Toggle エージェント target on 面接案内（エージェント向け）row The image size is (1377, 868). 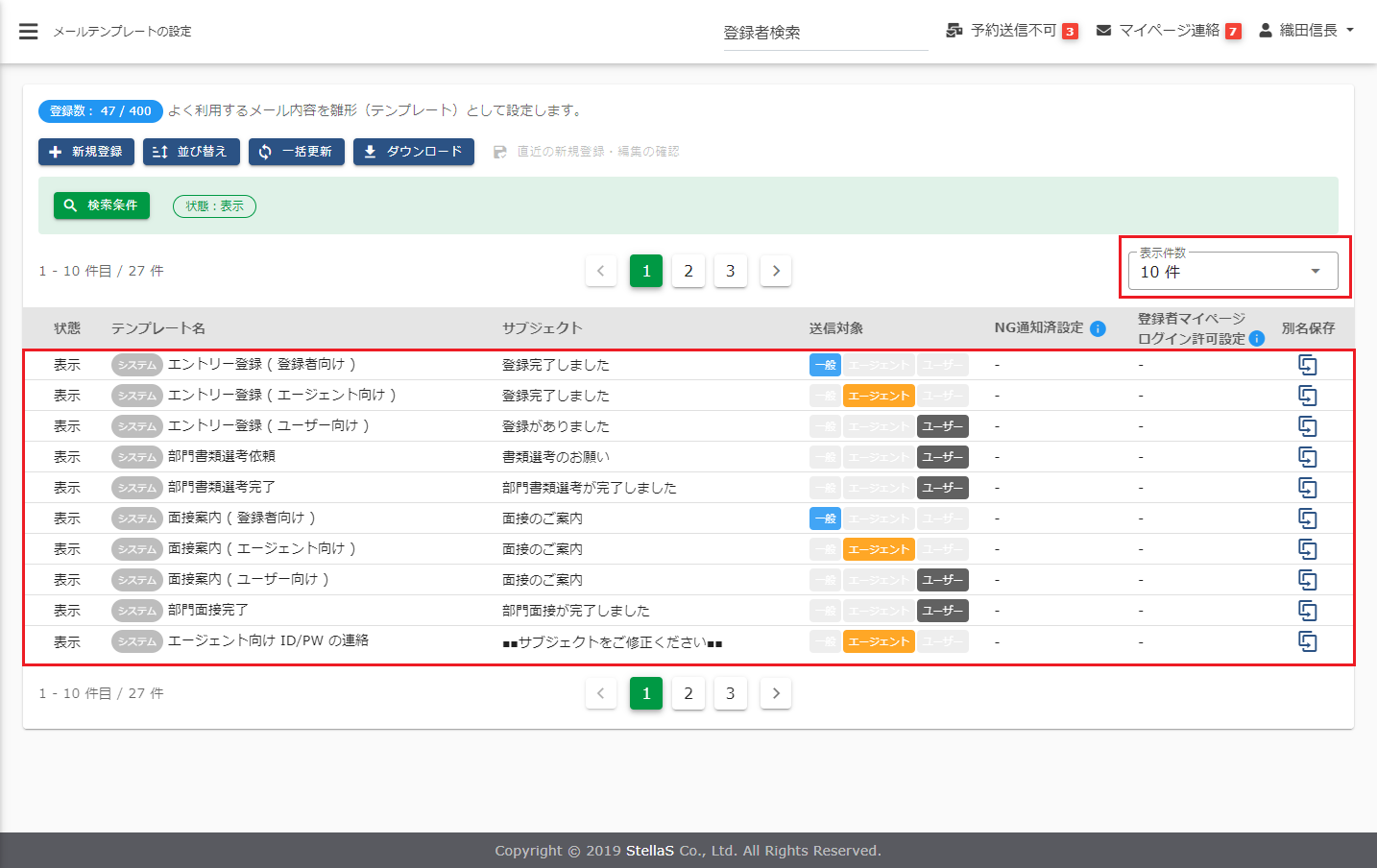[878, 549]
